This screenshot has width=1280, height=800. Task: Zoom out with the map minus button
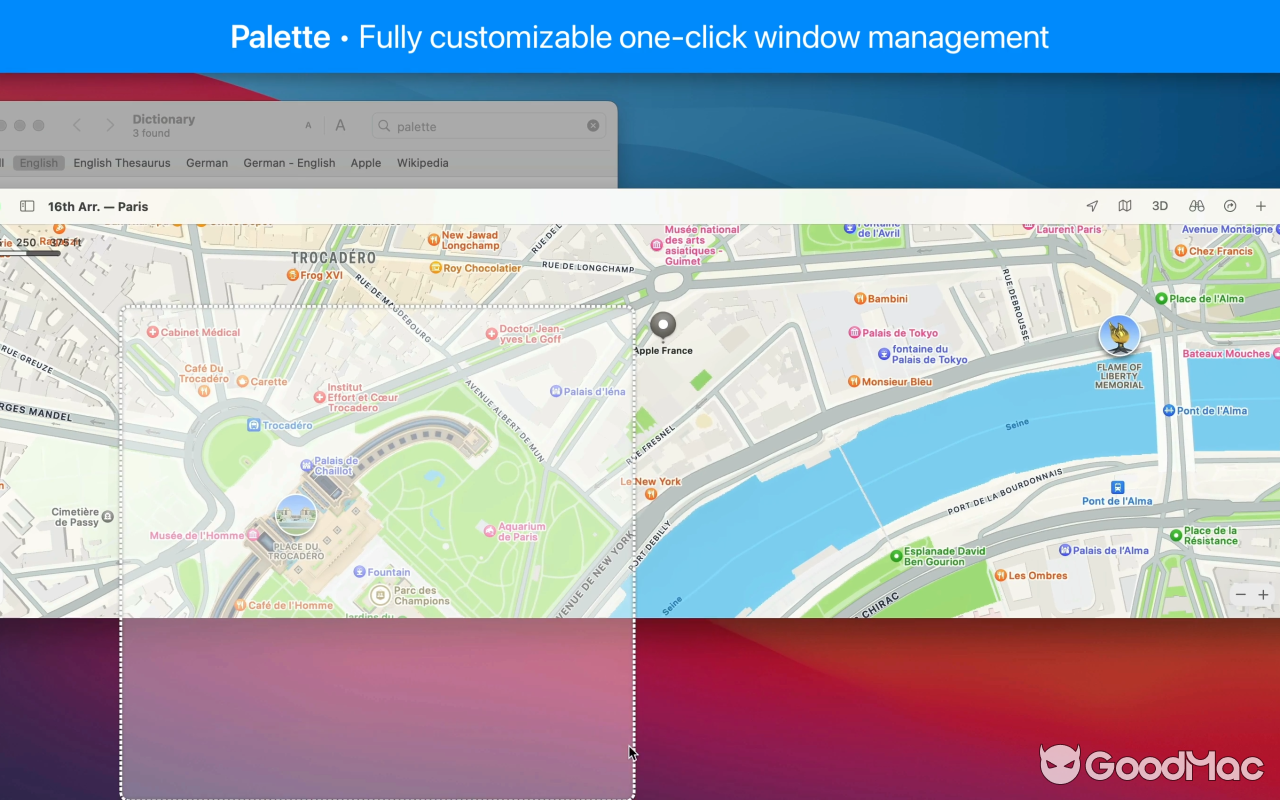pyautogui.click(x=1241, y=594)
